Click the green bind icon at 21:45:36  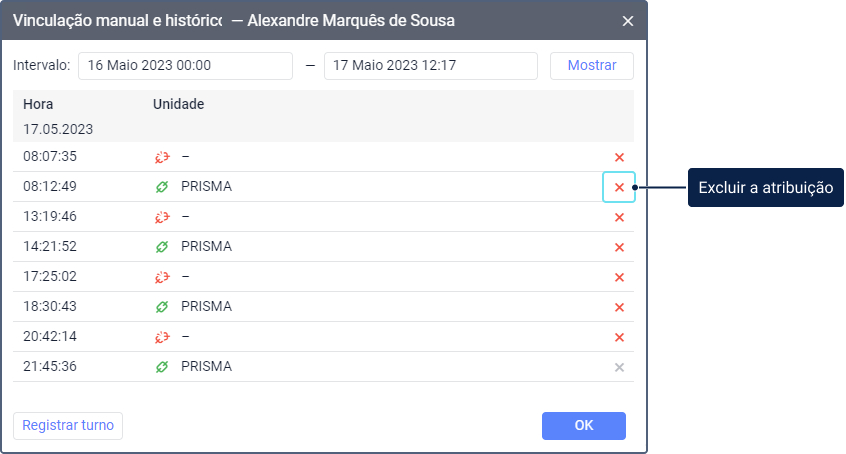[162, 367]
